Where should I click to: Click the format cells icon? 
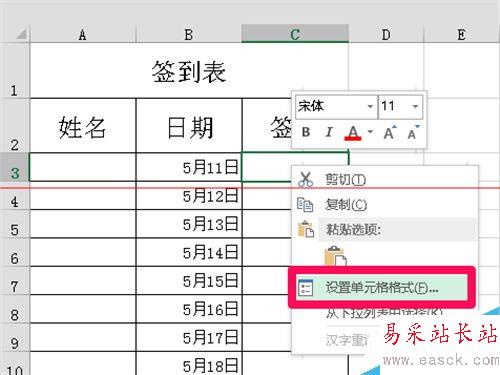pyautogui.click(x=305, y=288)
